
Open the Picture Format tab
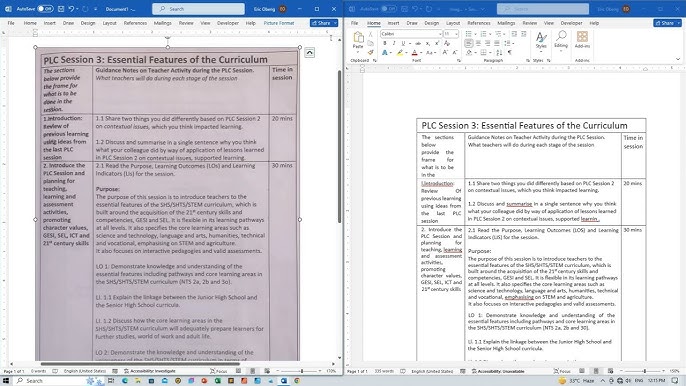tap(279, 23)
